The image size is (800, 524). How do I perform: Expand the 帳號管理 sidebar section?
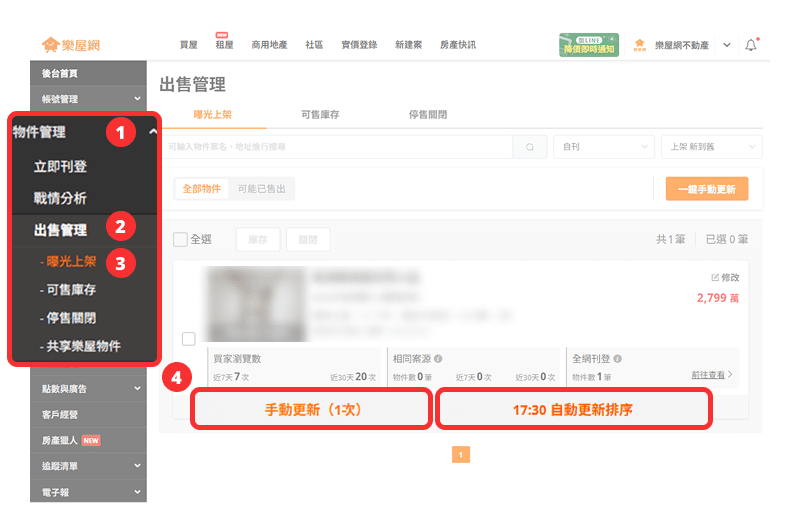(88, 99)
